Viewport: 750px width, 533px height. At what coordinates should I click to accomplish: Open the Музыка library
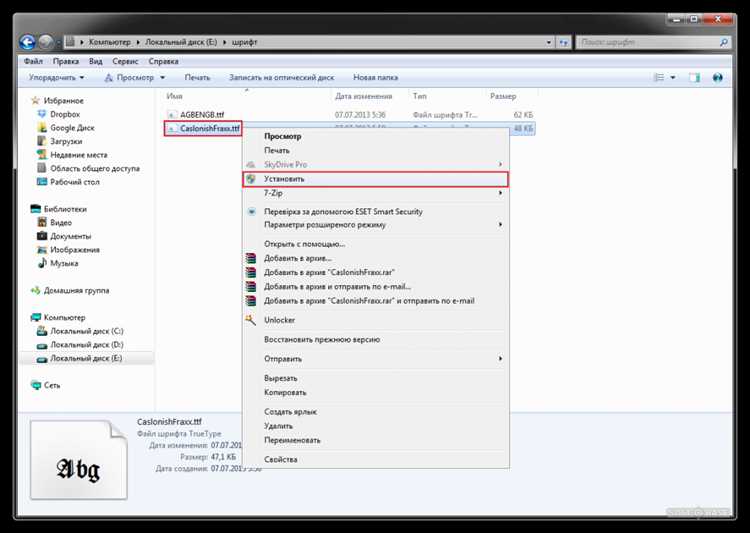tap(64, 263)
